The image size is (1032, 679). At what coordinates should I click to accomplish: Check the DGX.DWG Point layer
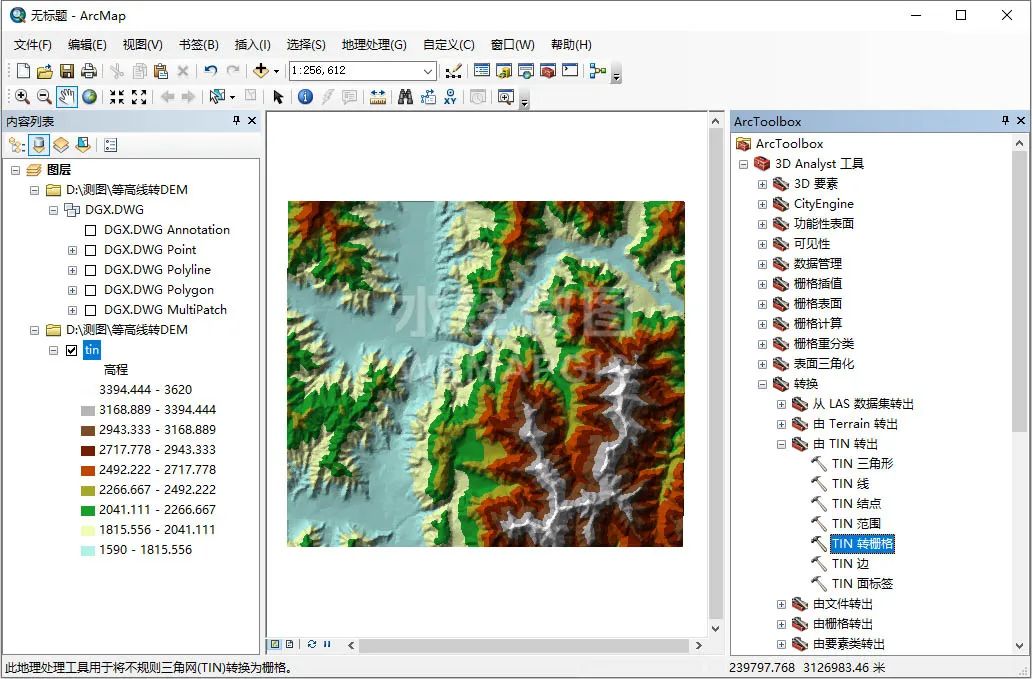[91, 250]
